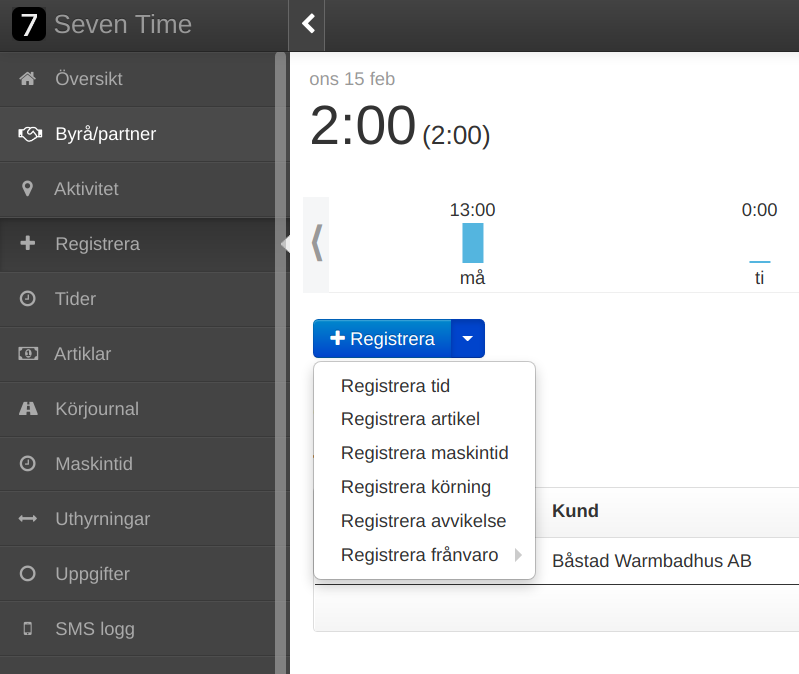Image resolution: width=799 pixels, height=674 pixels.
Task: Choose Registrera artikel menu entry
Action: click(x=410, y=419)
